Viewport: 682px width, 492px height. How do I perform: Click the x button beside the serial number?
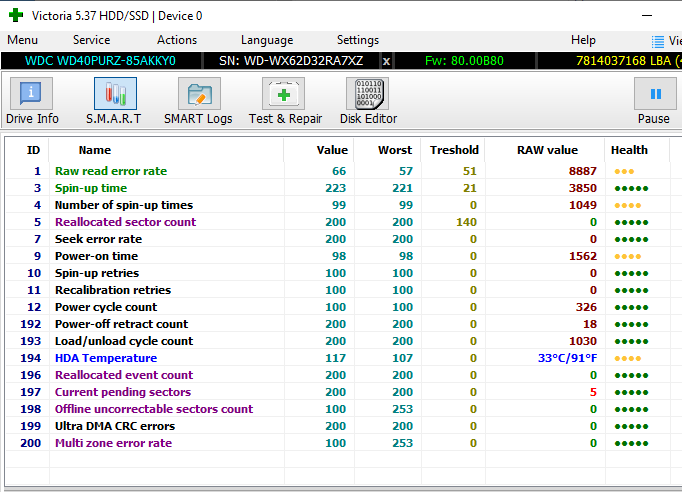pos(387,61)
